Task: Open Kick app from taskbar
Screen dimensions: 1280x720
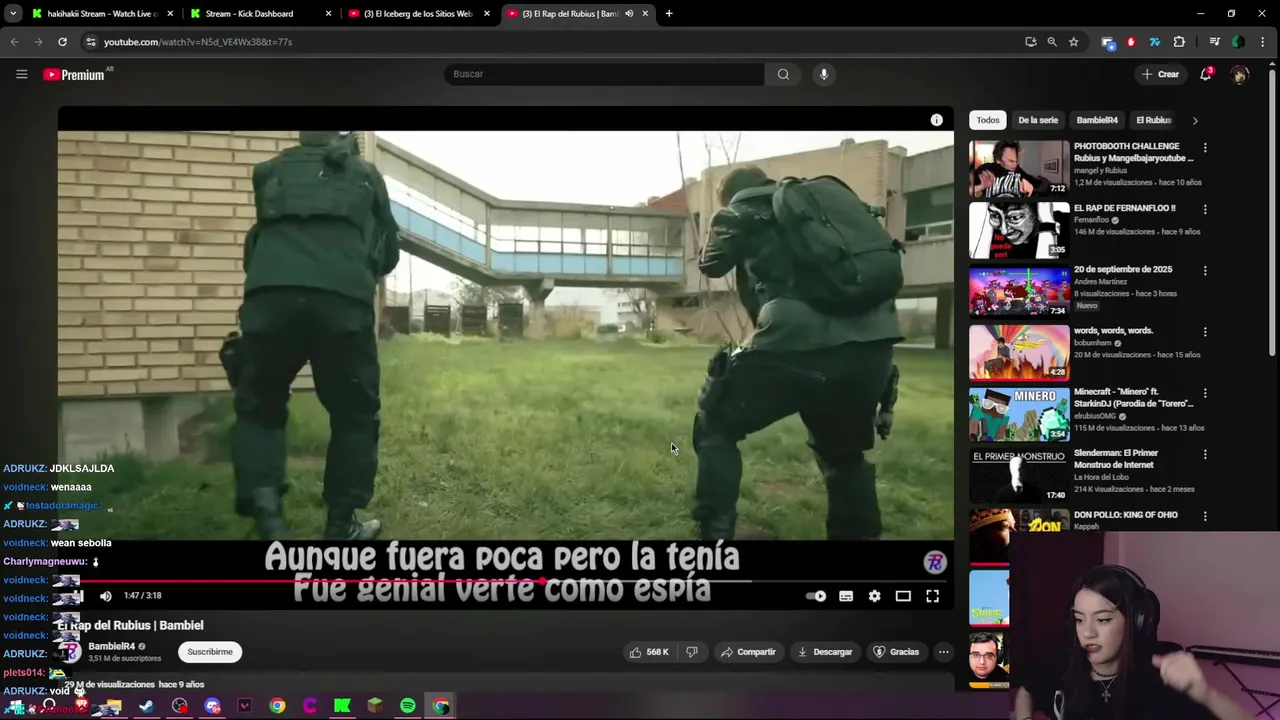Action: [x=342, y=706]
